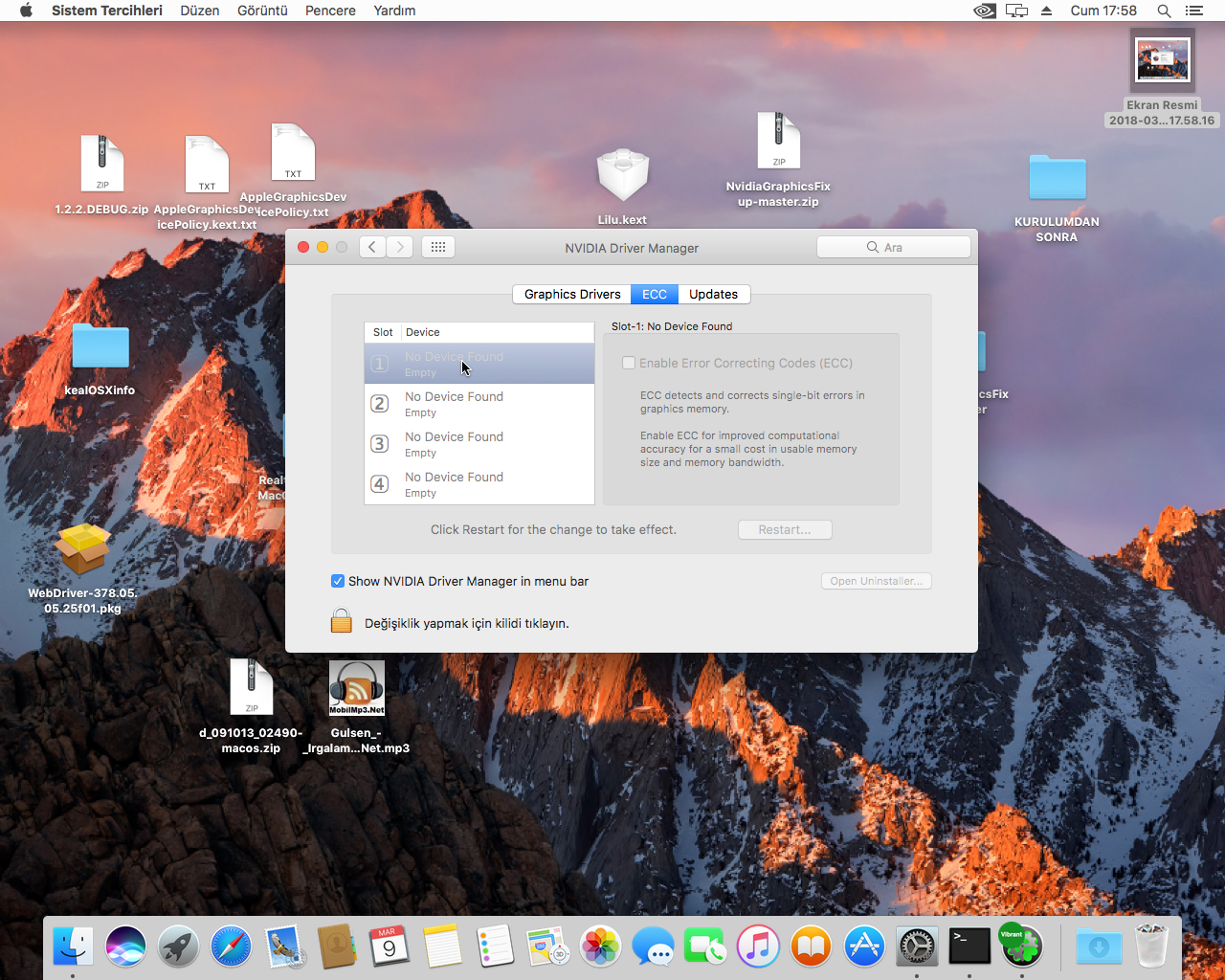Open the NVIDIA icon in the menu bar
This screenshot has width=1225, height=980.
click(x=984, y=11)
